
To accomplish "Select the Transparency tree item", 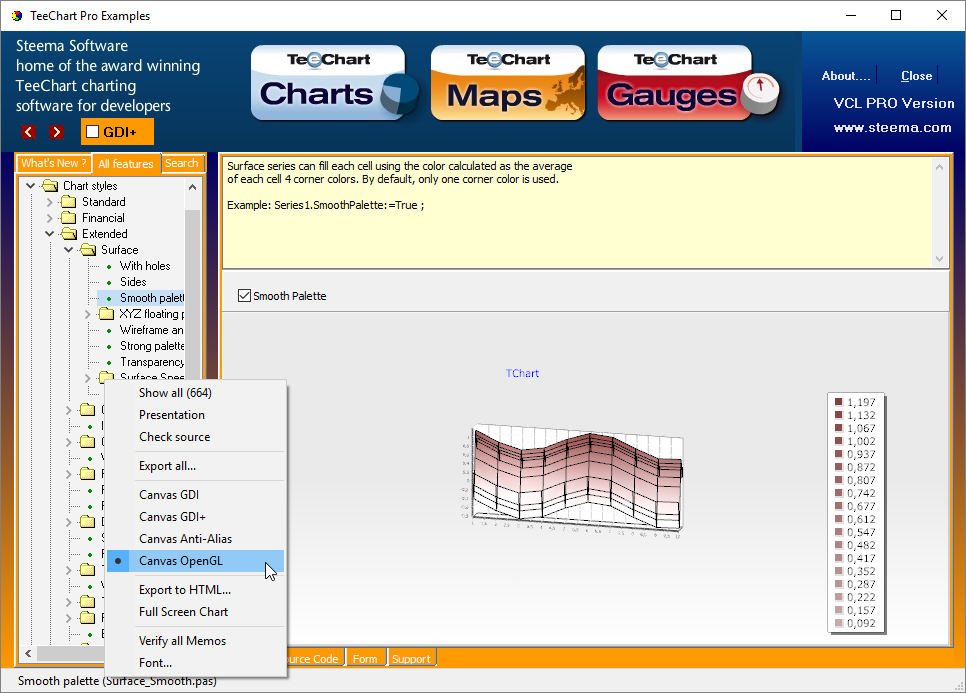I will coord(152,362).
